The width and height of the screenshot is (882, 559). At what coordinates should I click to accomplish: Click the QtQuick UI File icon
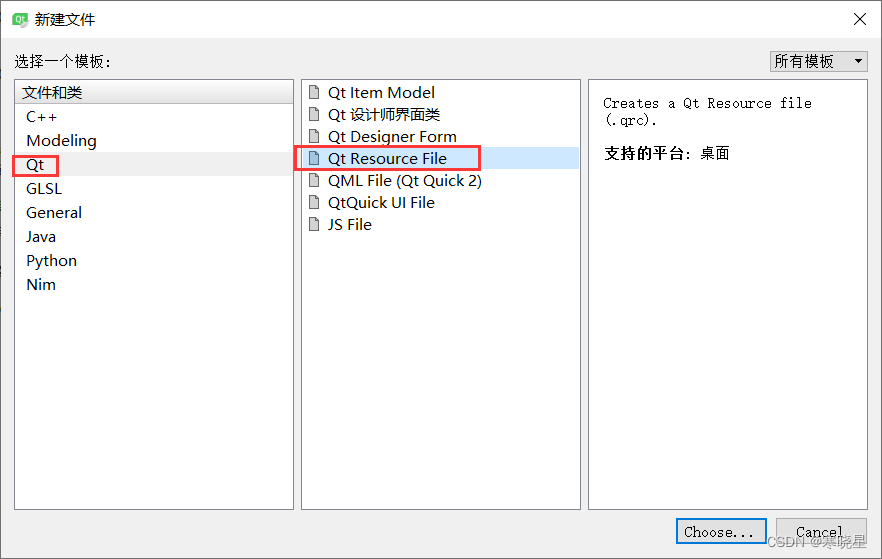(x=314, y=202)
